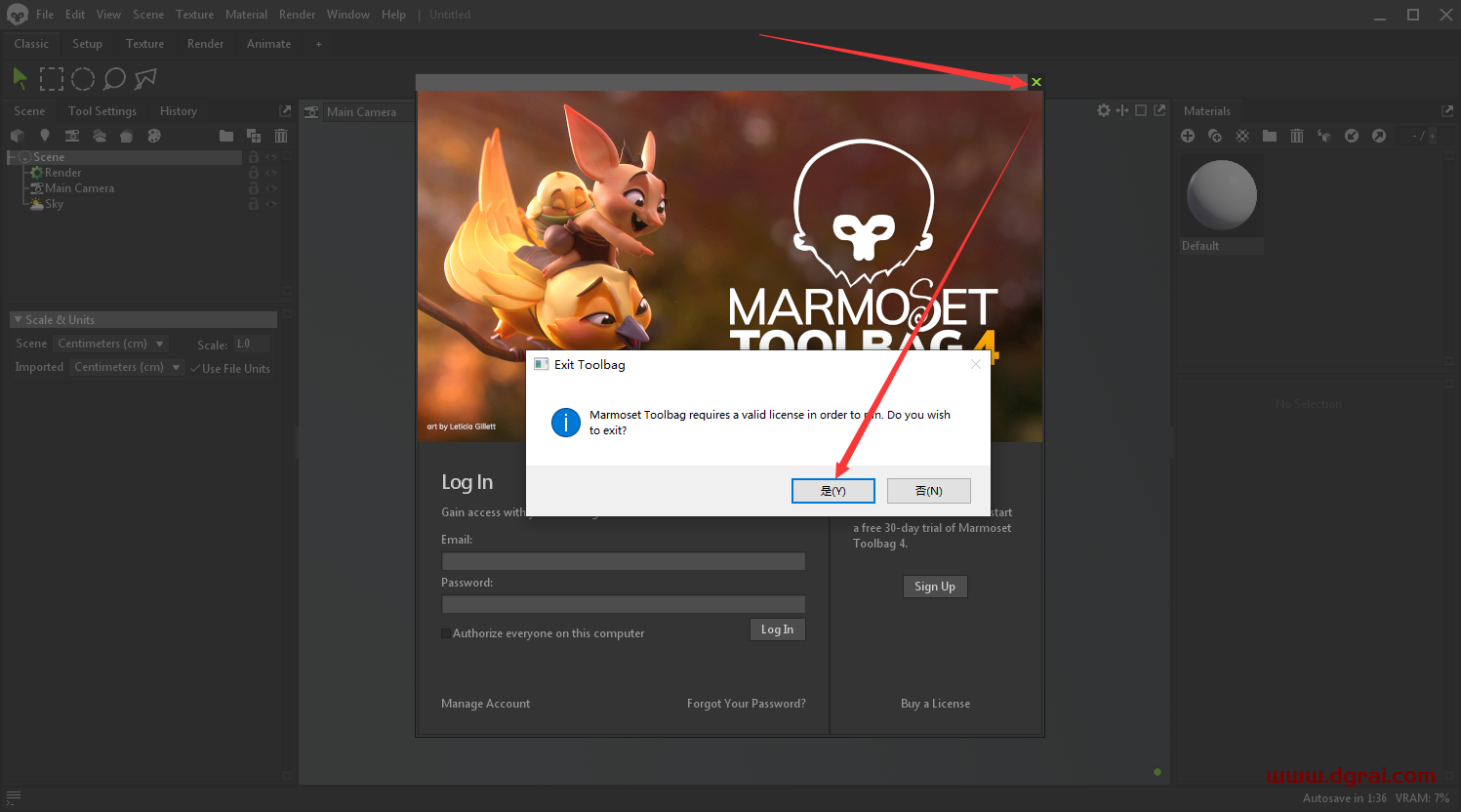The width and height of the screenshot is (1461, 812).
Task: Toggle lock on Main Camera row
Action: (254, 188)
